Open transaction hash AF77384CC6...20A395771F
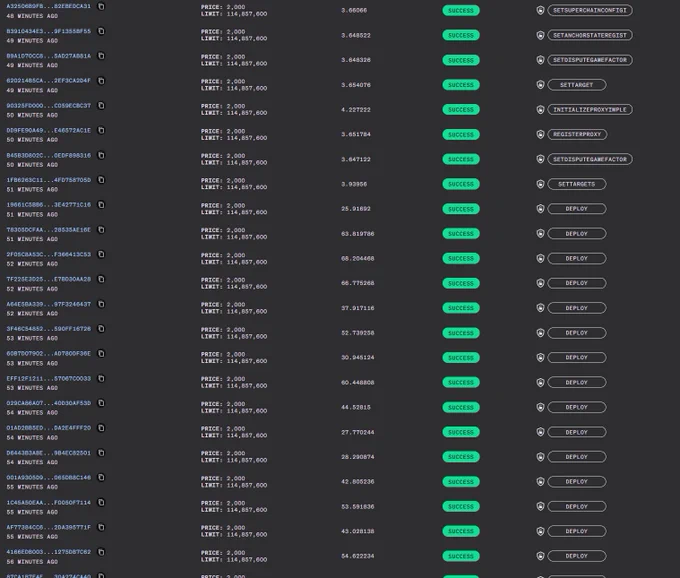 [x=49, y=527]
